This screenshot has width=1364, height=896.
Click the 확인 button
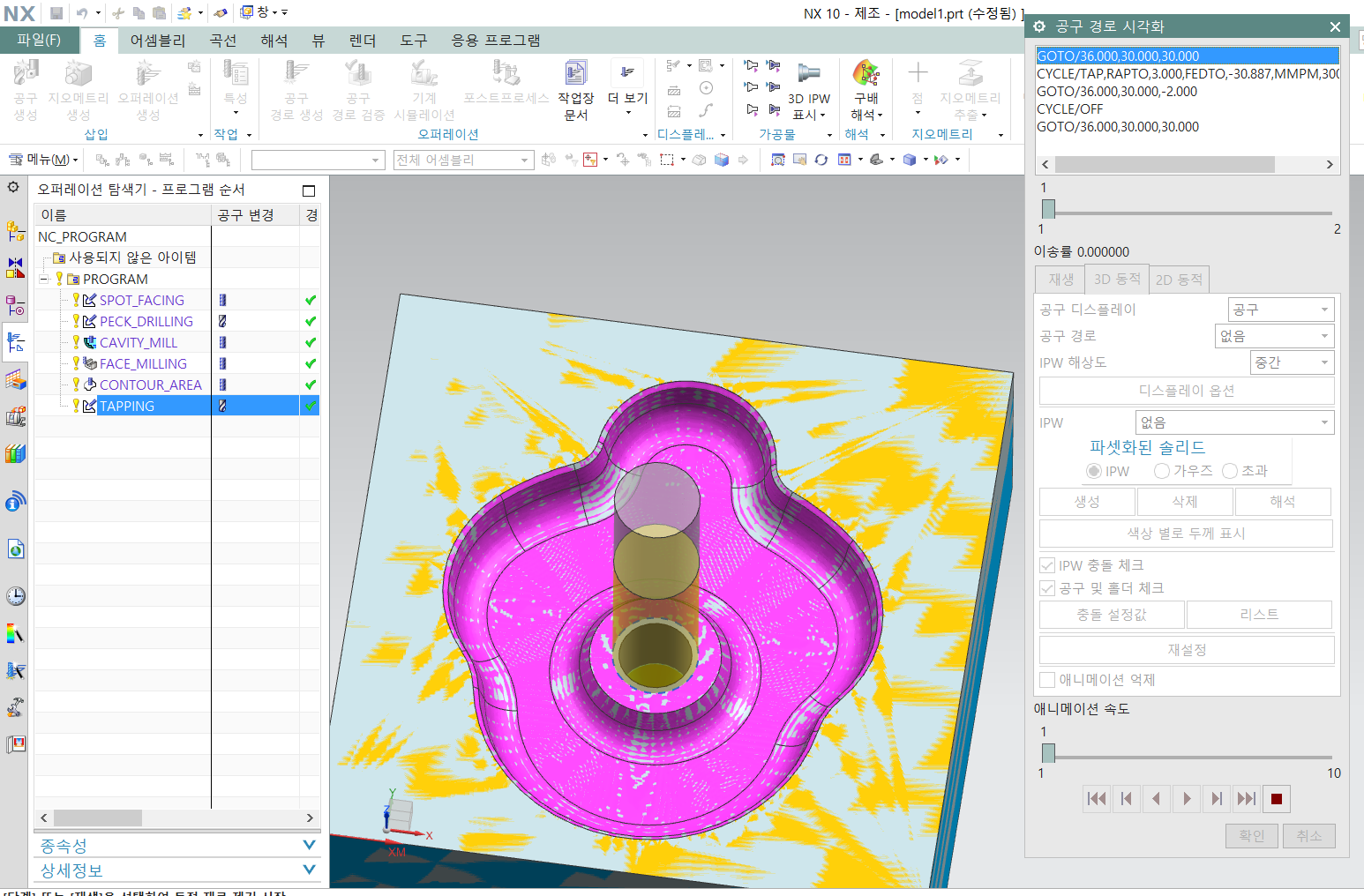click(1251, 835)
